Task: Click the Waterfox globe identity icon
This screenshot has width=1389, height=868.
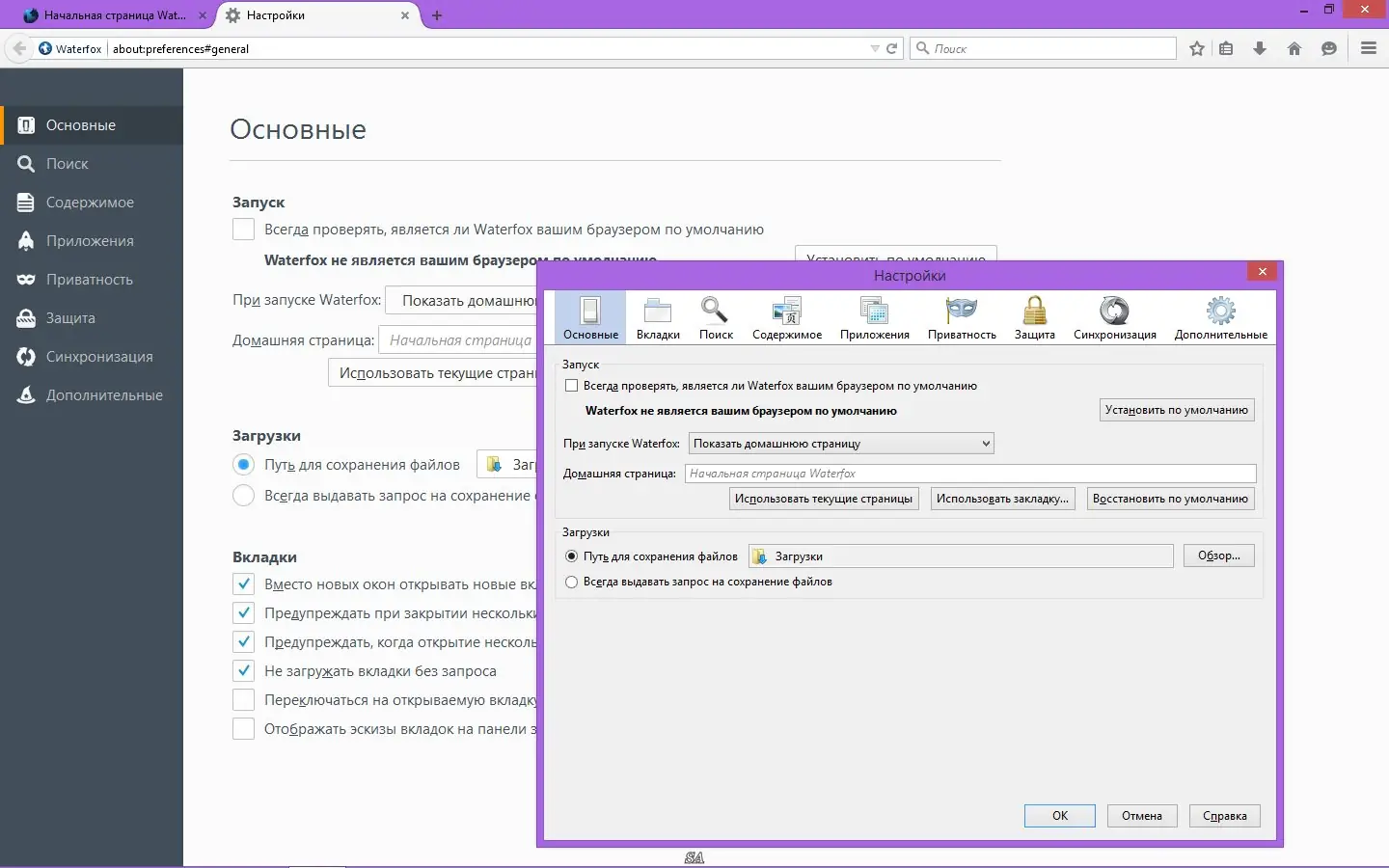Action: point(45,48)
